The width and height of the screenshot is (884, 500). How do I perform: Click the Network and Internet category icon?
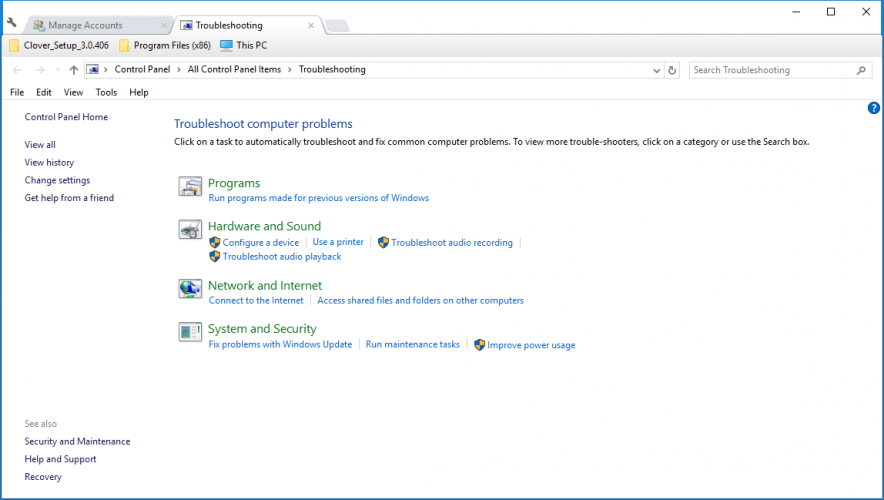190,289
